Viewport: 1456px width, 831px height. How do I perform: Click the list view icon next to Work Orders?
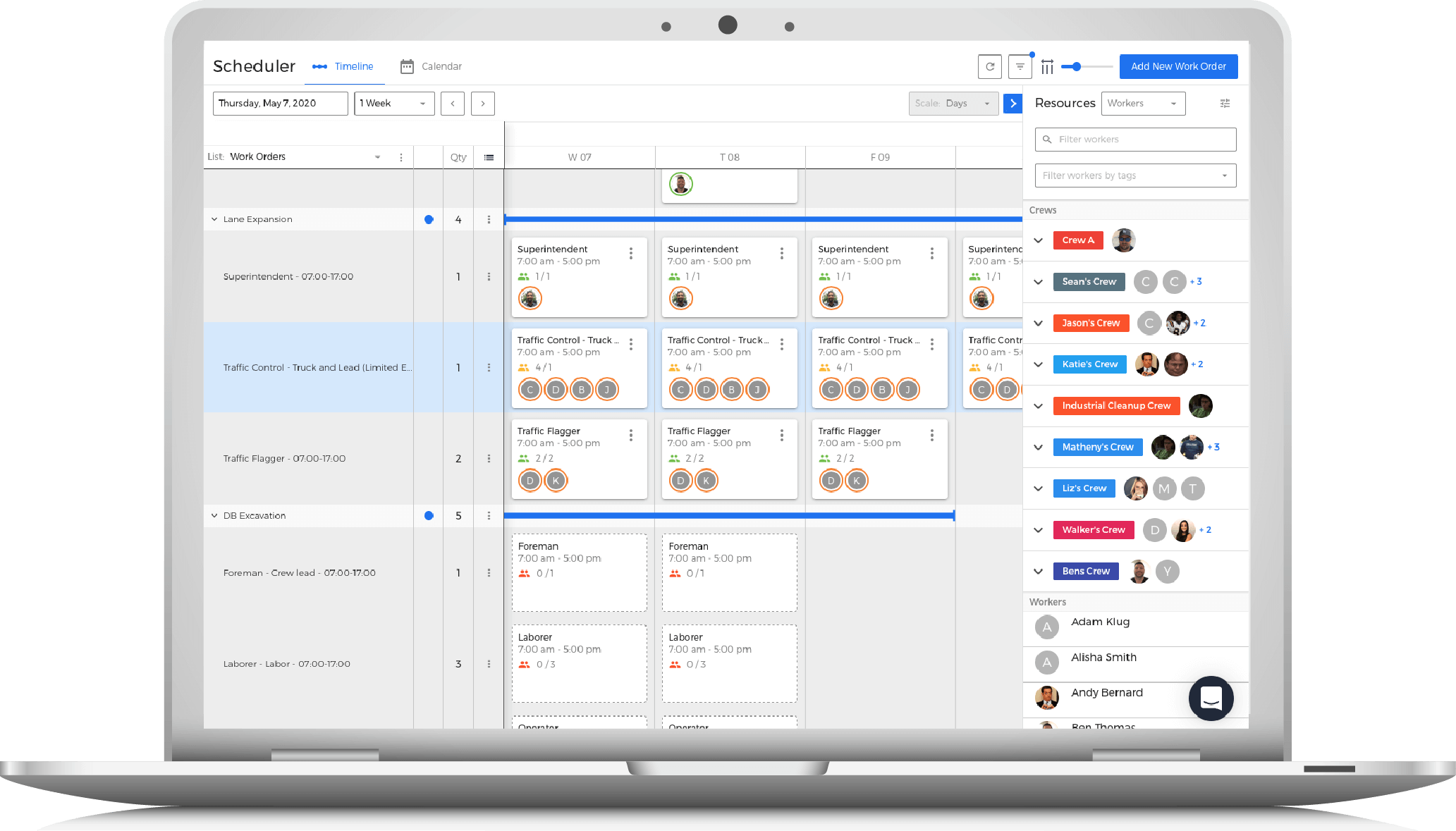pyautogui.click(x=489, y=156)
